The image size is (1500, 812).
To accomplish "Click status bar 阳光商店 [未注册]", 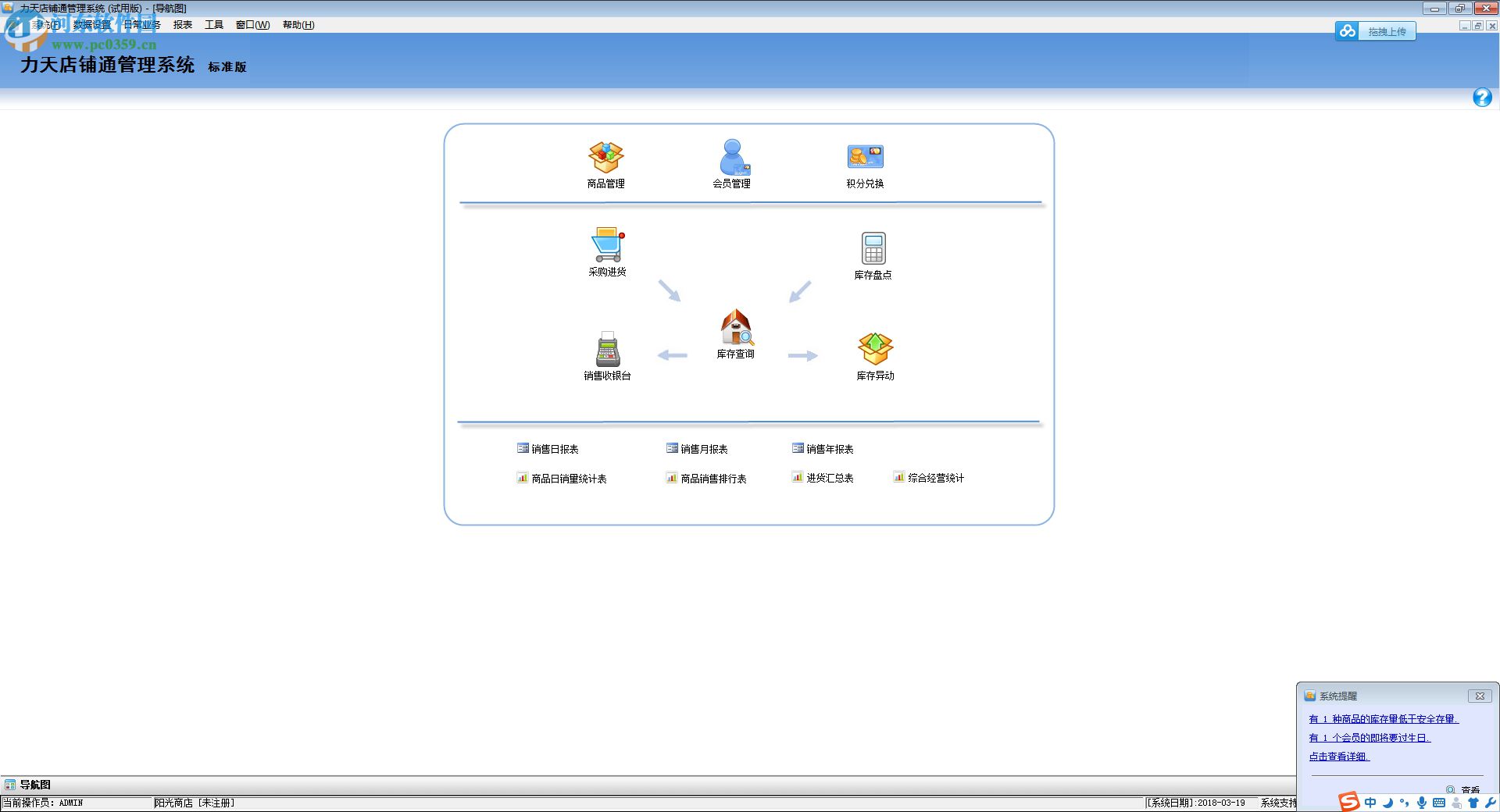I will [195, 803].
